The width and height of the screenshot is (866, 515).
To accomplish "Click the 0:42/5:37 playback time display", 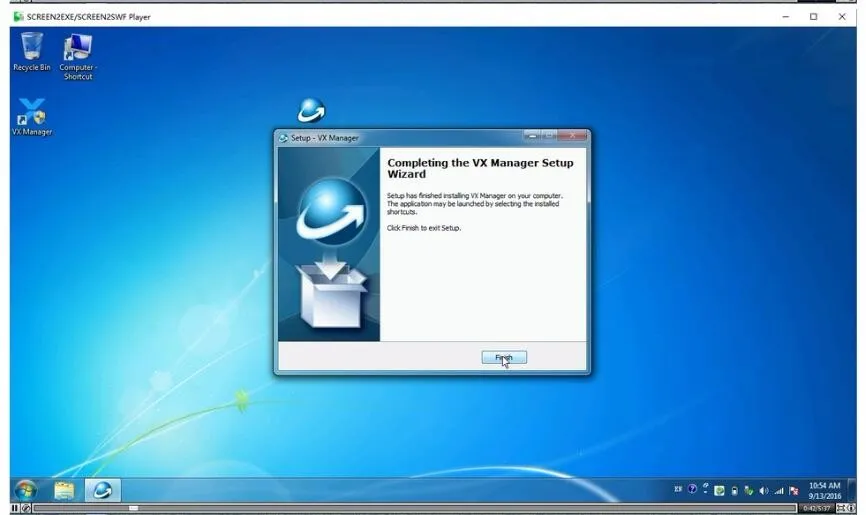I will (816, 508).
